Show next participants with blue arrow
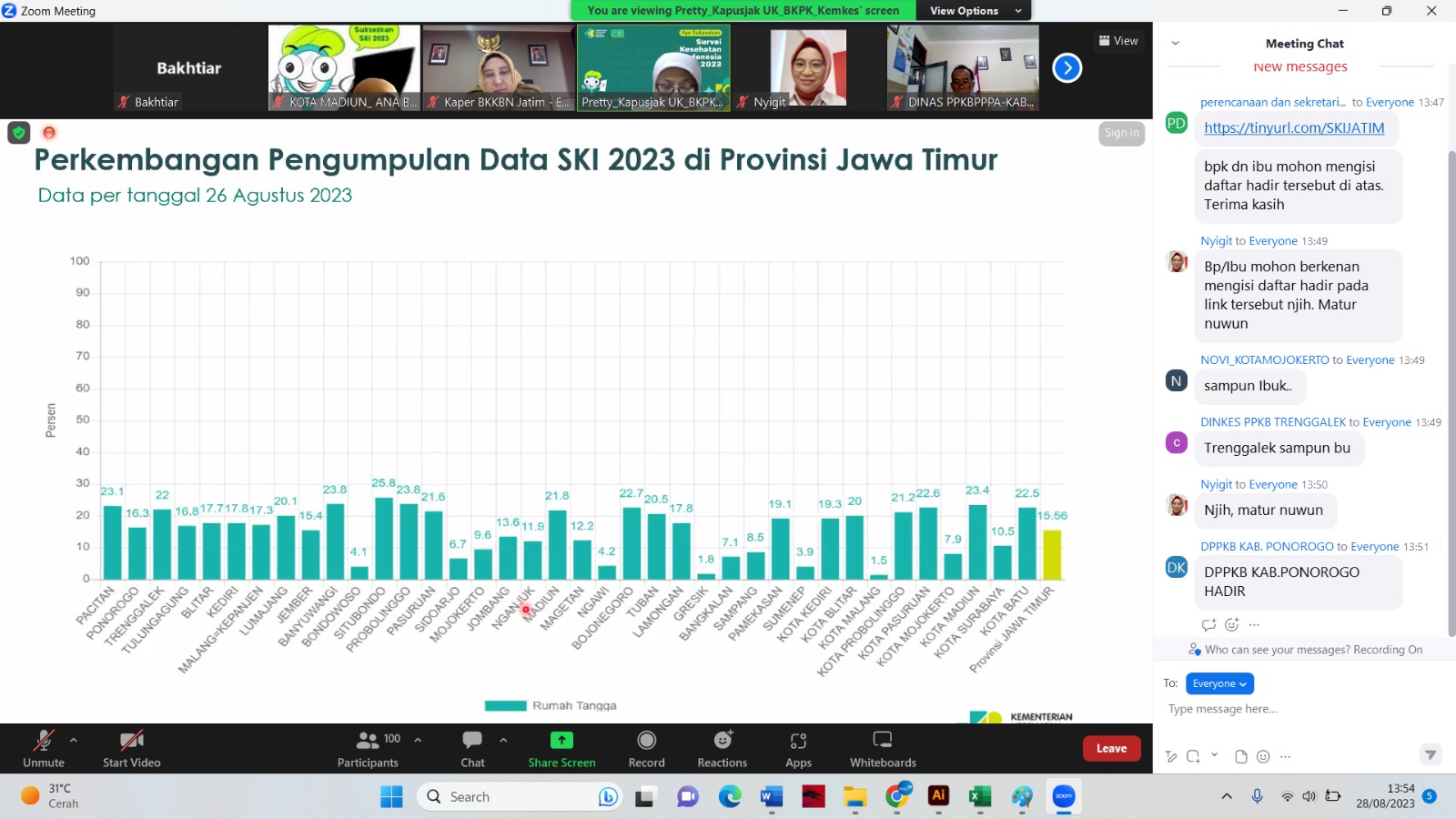 click(x=1067, y=68)
